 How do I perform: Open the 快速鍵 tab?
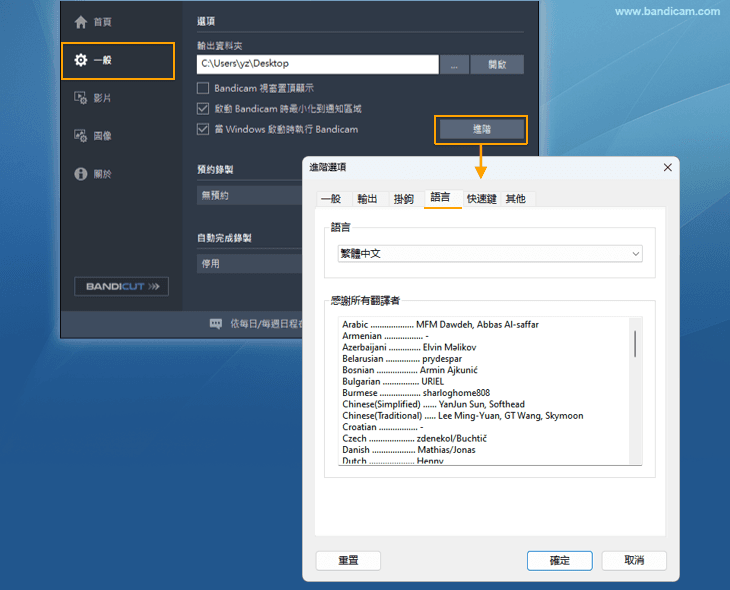click(x=481, y=199)
